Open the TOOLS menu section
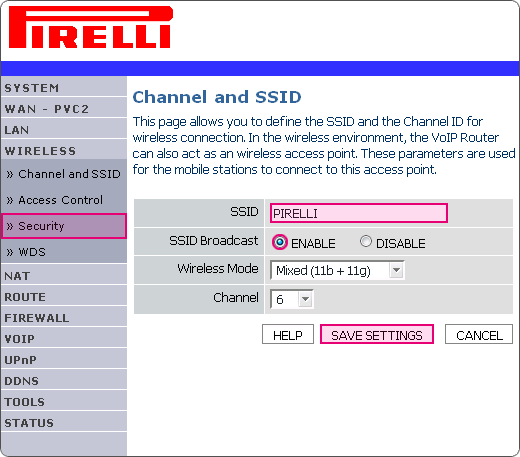This screenshot has width=520, height=457. coord(64,402)
